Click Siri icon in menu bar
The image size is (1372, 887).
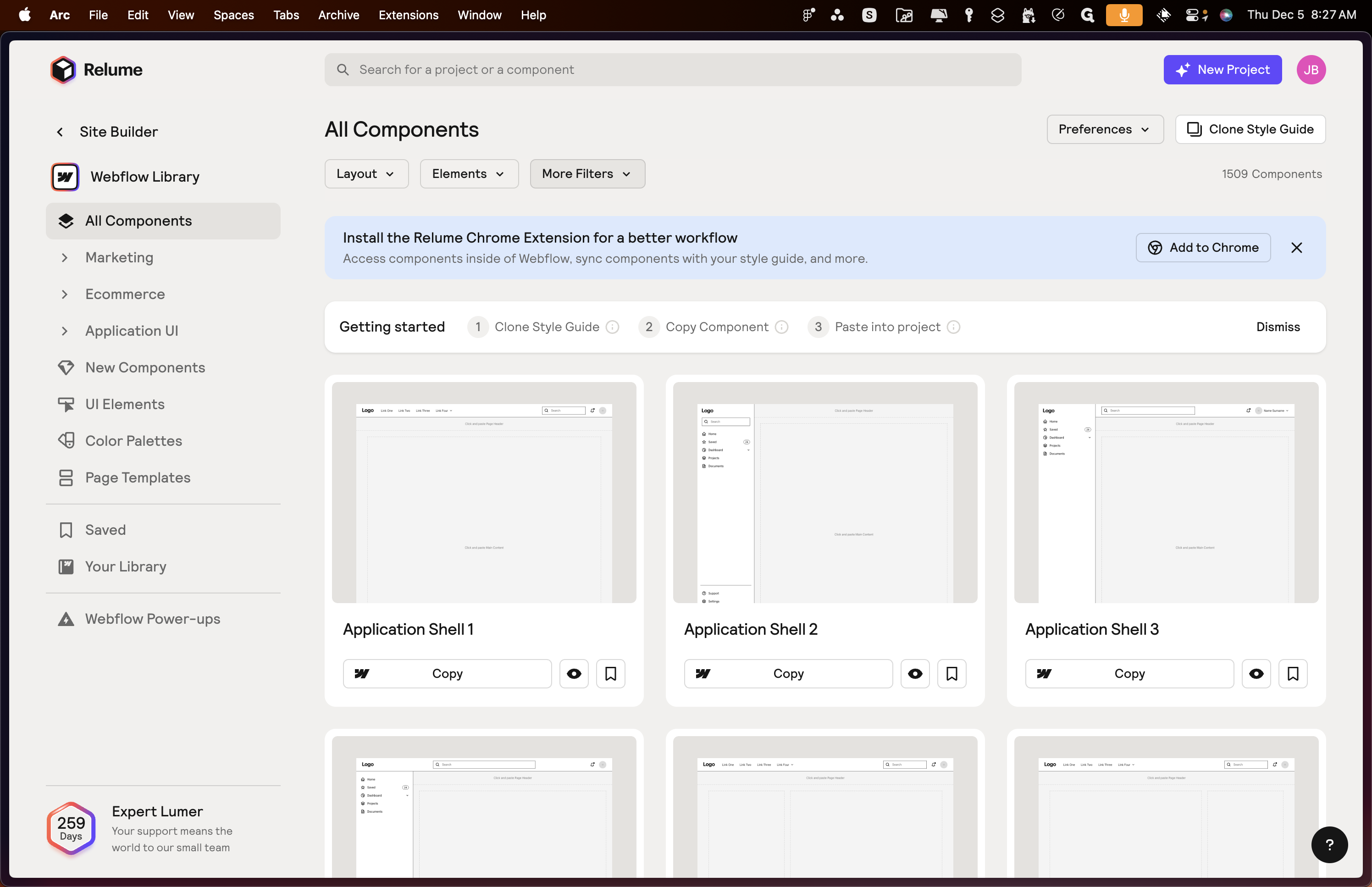click(x=1226, y=15)
